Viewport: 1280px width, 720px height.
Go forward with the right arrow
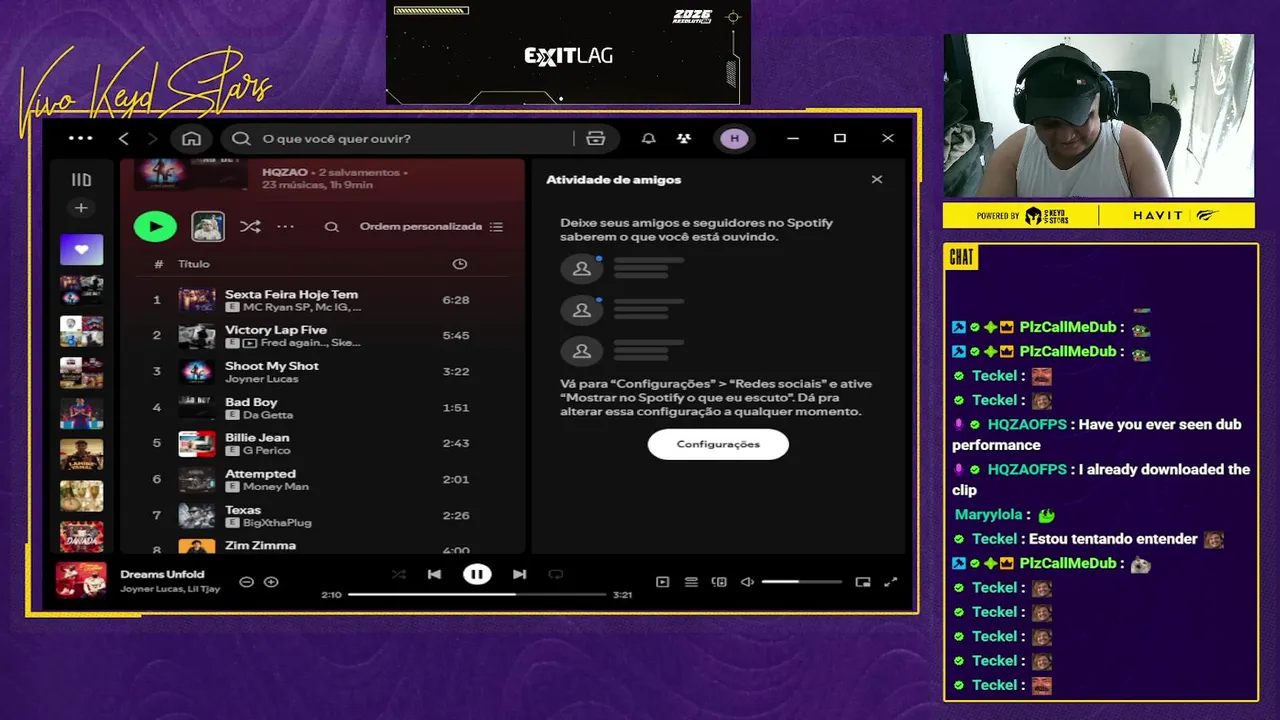click(153, 138)
